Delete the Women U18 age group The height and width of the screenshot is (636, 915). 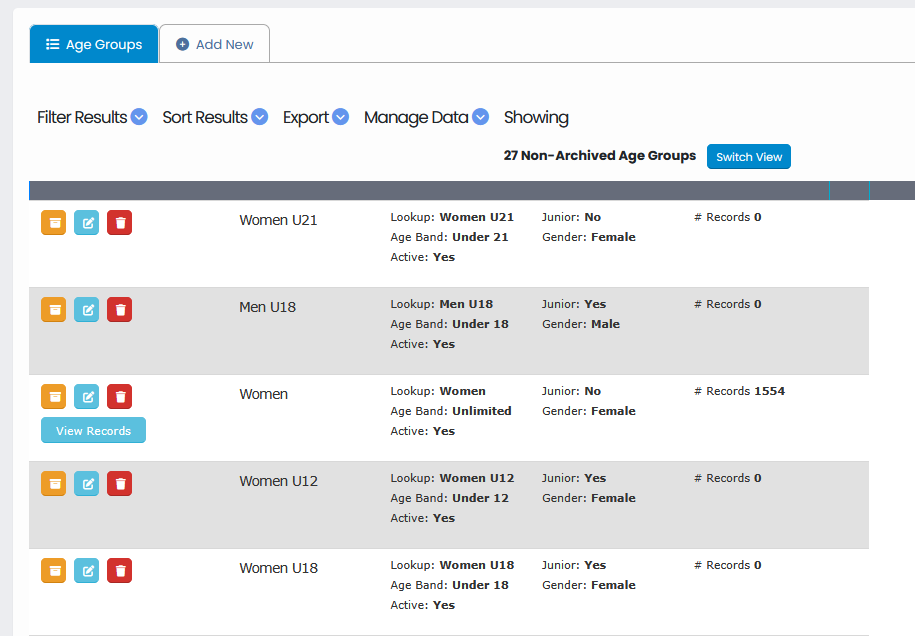120,570
